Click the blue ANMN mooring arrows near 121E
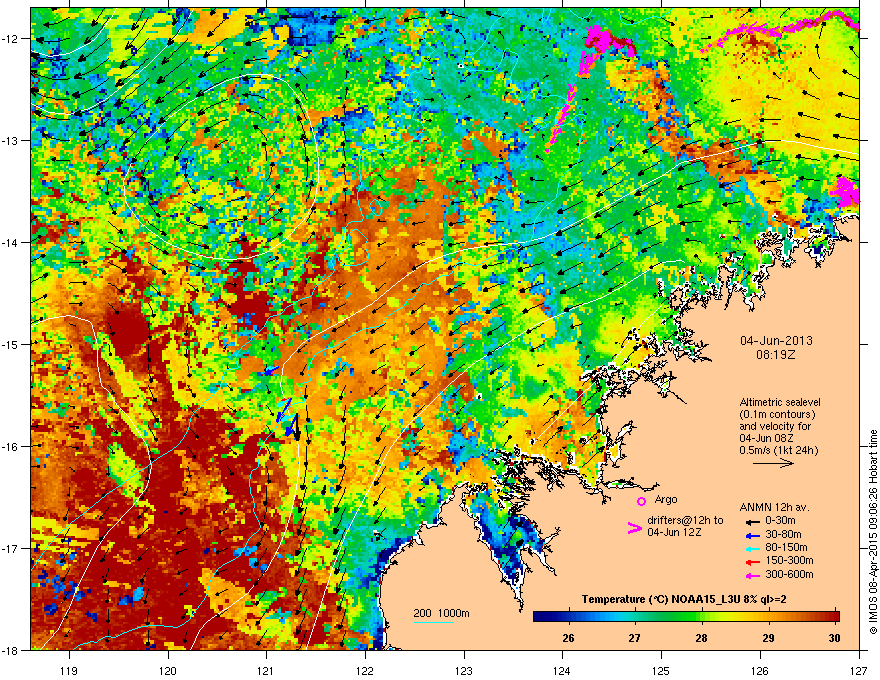 click(286, 415)
